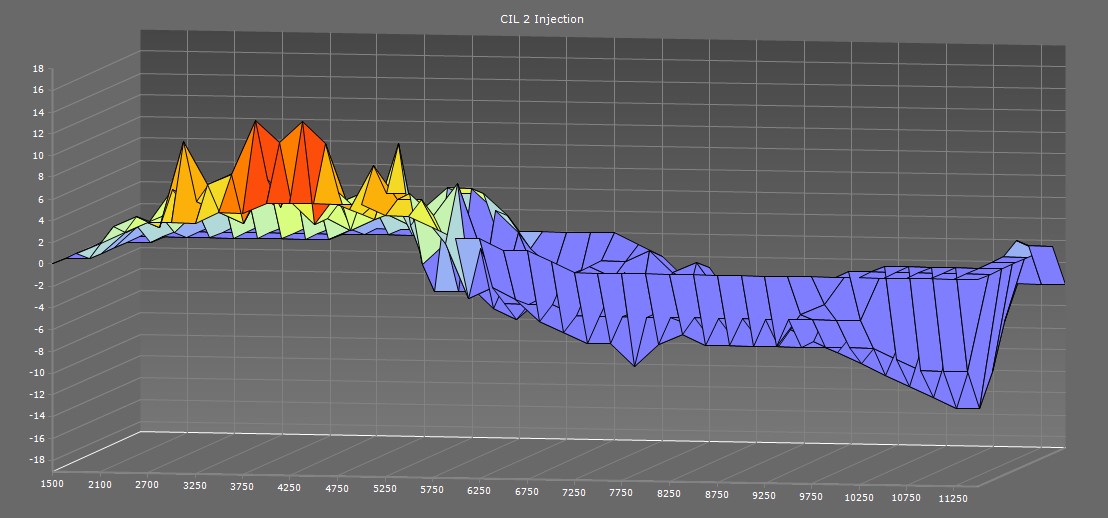Click the x-axis label 4750
1108x518 pixels.
tap(337, 488)
